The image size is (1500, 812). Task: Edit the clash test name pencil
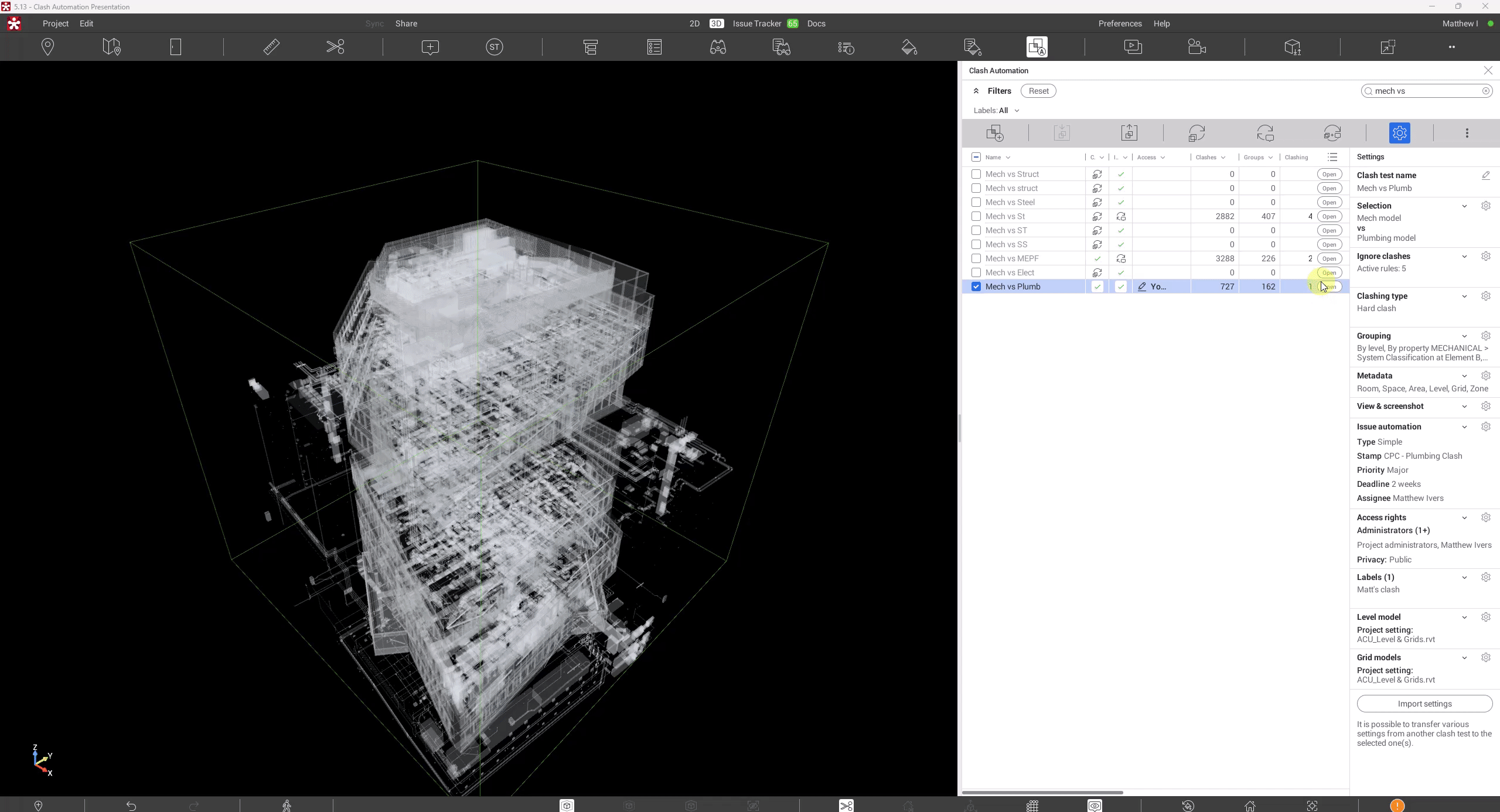[1486, 175]
